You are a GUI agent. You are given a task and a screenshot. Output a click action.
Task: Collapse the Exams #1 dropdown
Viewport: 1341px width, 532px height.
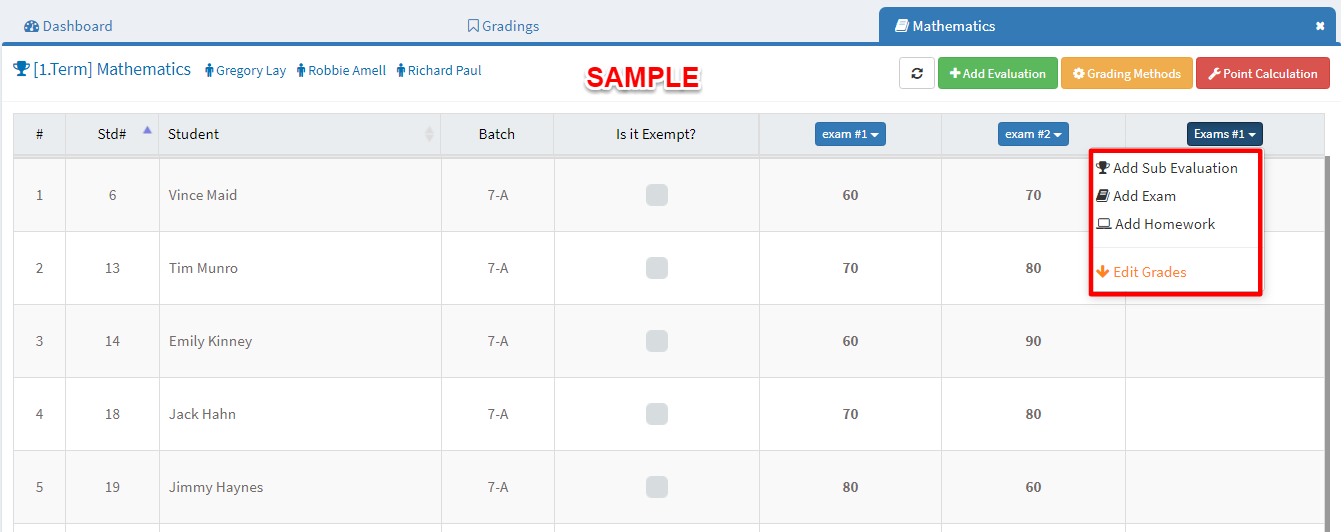(x=1225, y=134)
